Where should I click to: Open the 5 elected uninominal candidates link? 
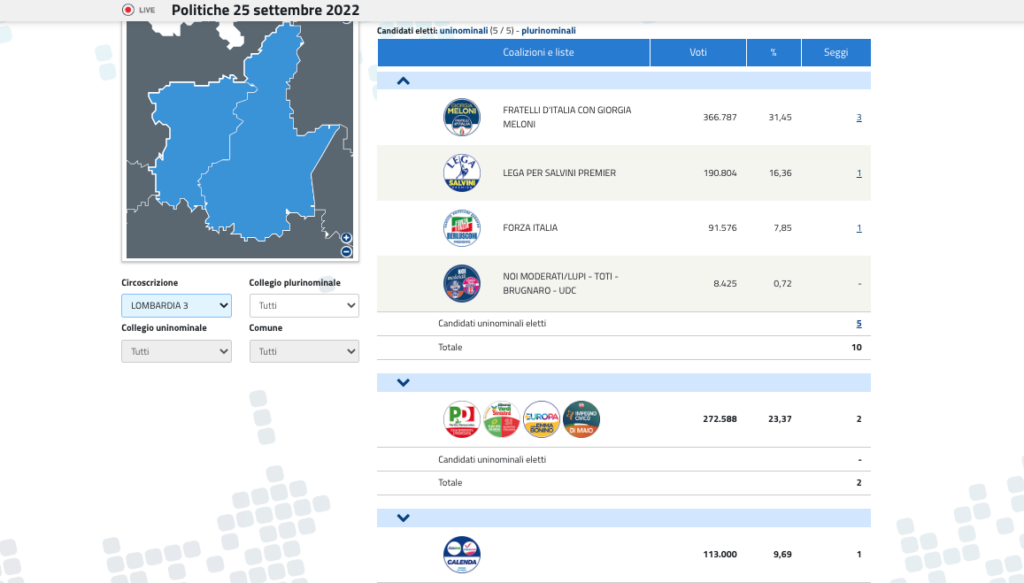(859, 323)
